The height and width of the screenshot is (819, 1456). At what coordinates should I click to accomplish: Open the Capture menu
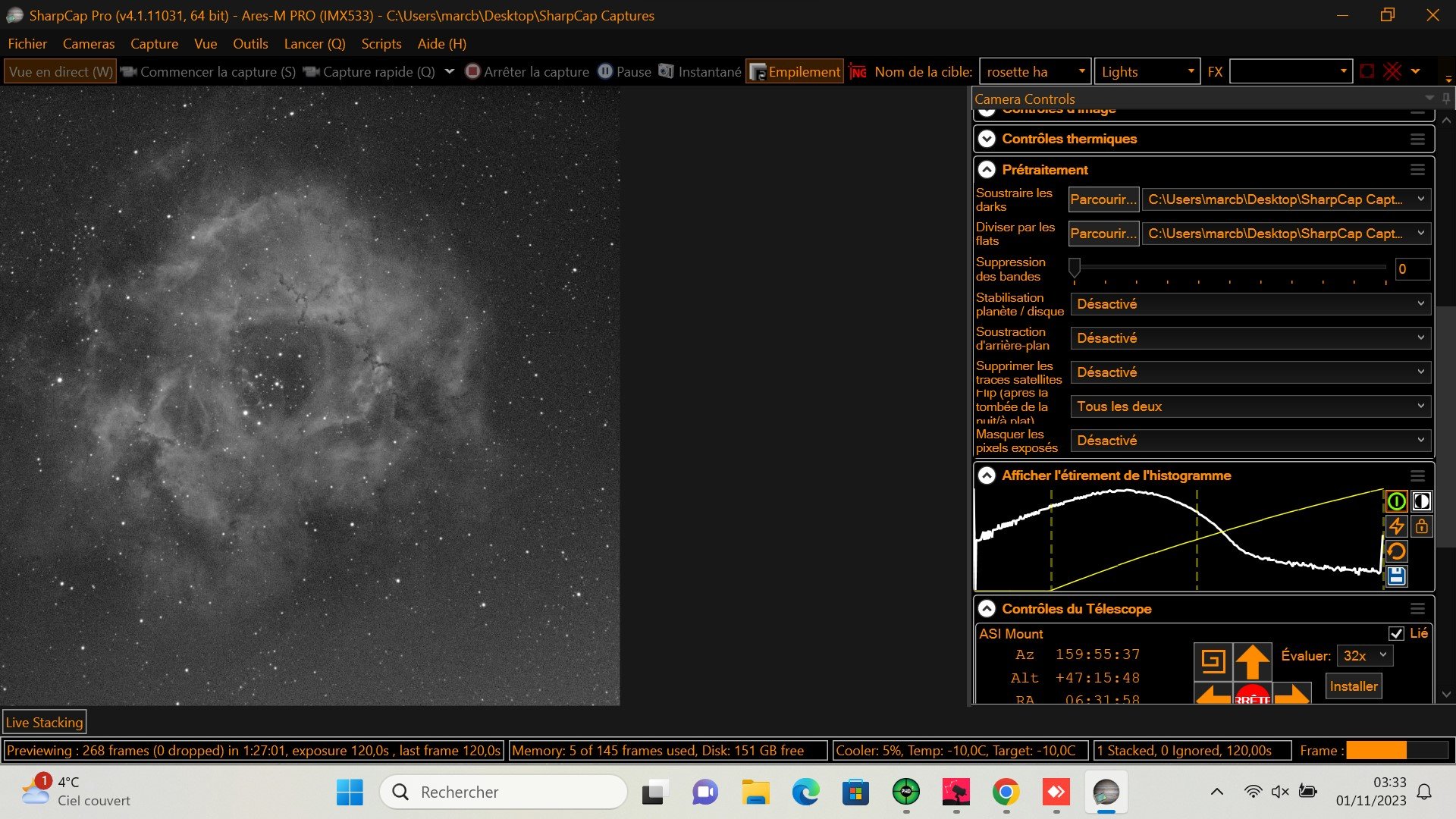[154, 44]
